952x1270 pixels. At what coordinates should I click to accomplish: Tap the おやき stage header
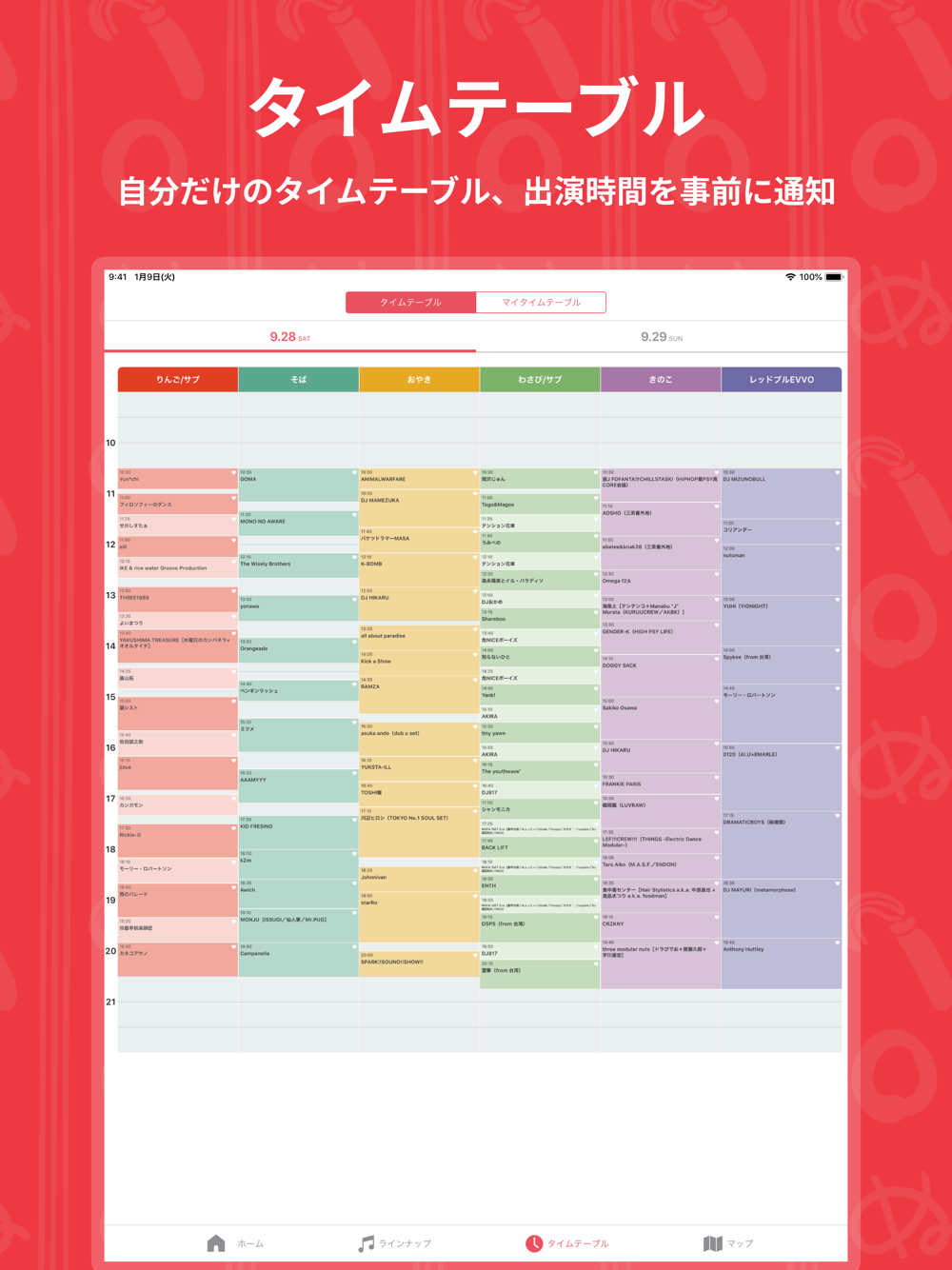pos(420,379)
